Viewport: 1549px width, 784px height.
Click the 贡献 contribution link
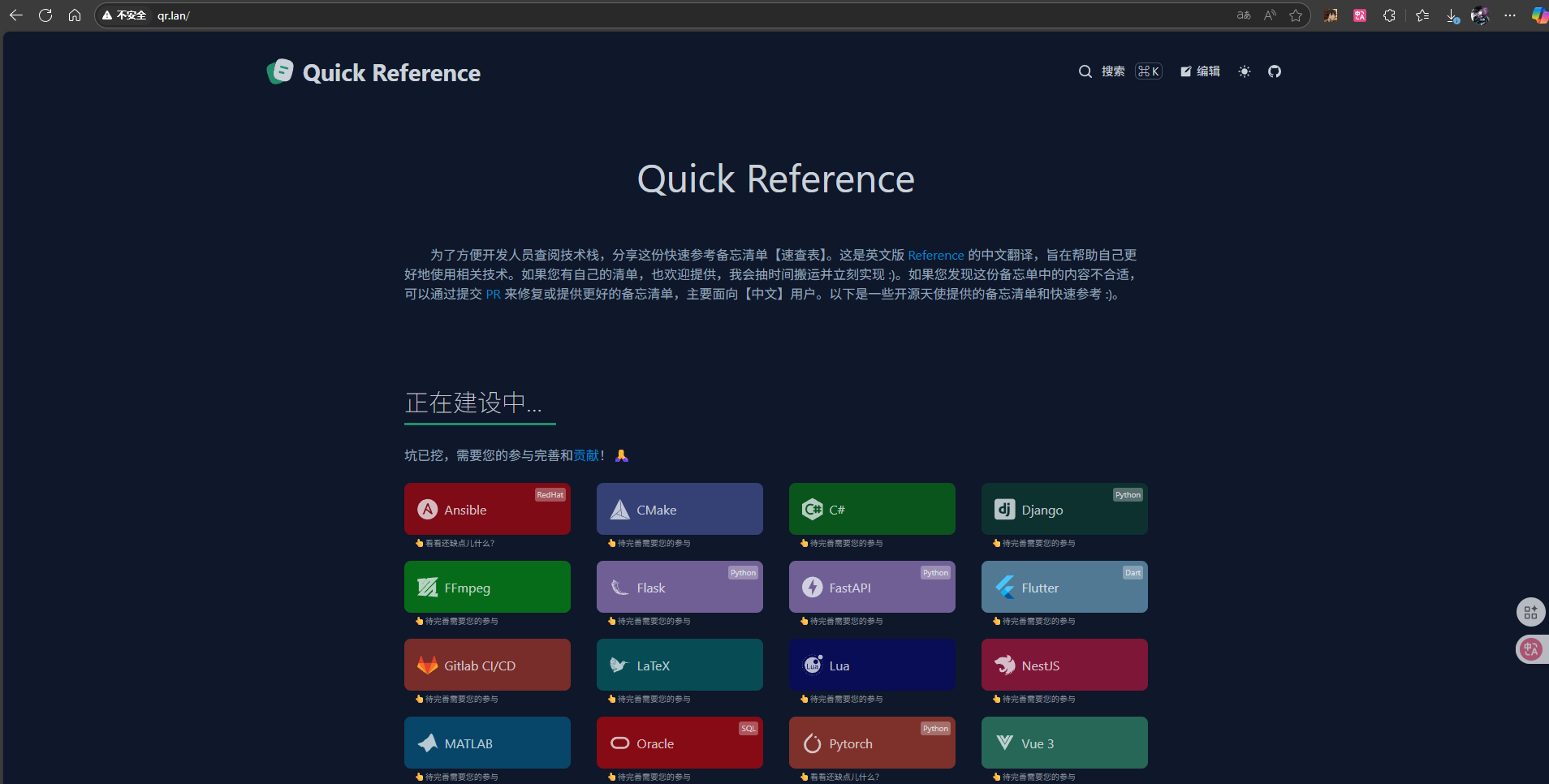click(586, 455)
